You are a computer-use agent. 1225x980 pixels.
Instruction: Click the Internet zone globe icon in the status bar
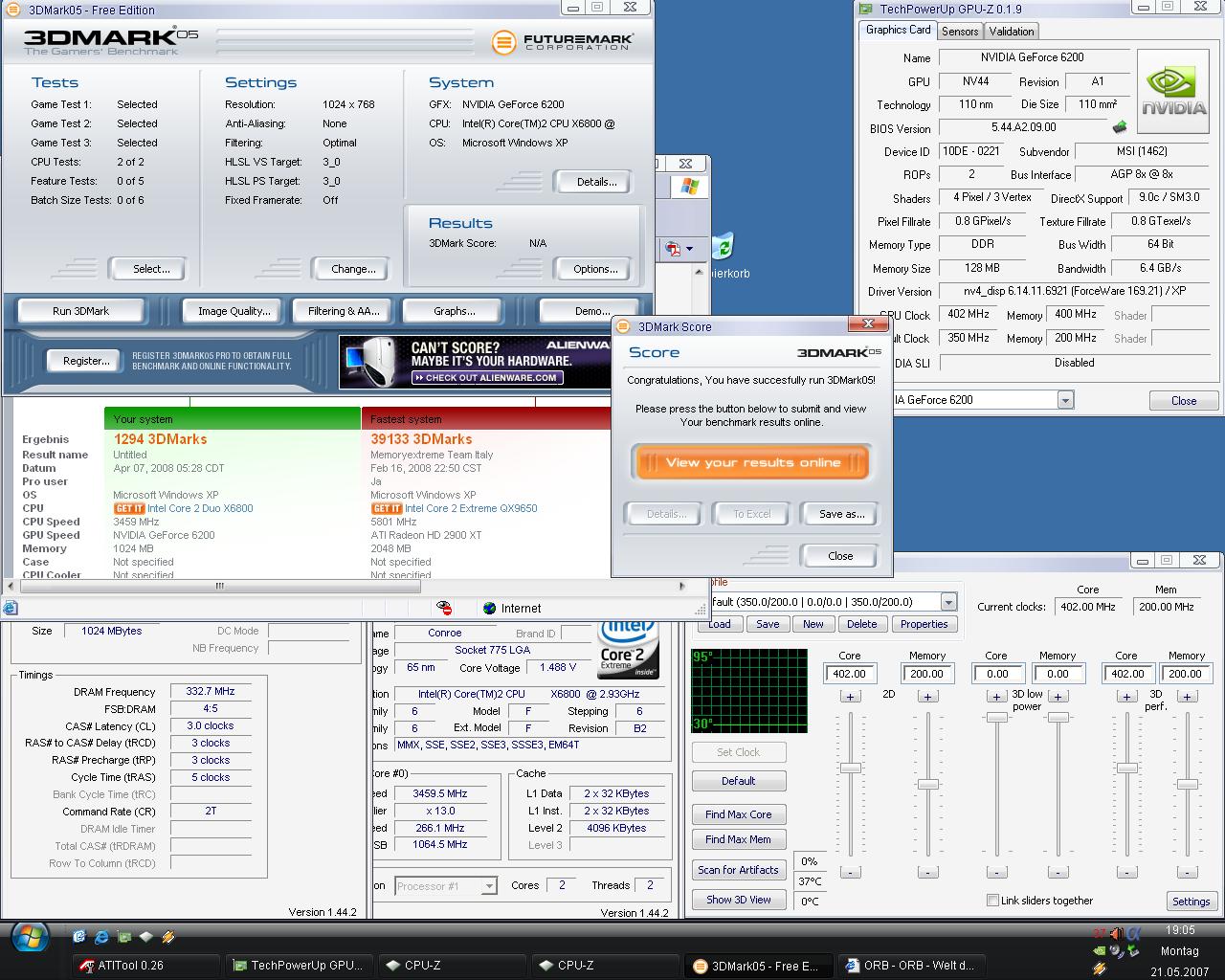(x=490, y=608)
